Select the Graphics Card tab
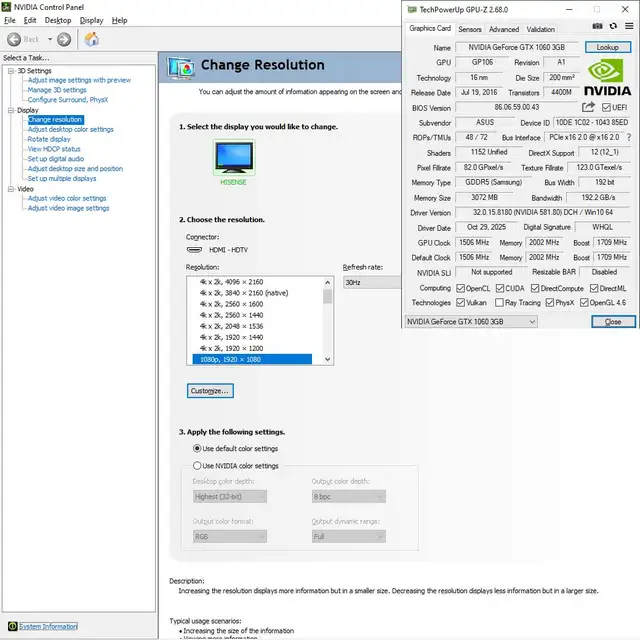 tap(430, 28)
